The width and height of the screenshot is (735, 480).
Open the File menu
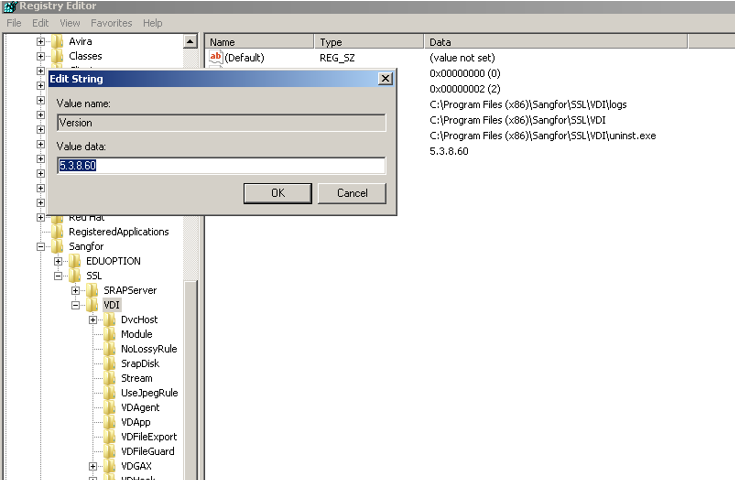coord(14,23)
